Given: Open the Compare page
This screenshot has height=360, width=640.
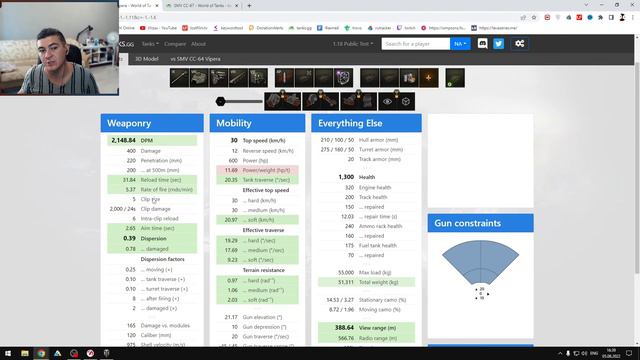Looking at the screenshot, I should pyautogui.click(x=175, y=44).
